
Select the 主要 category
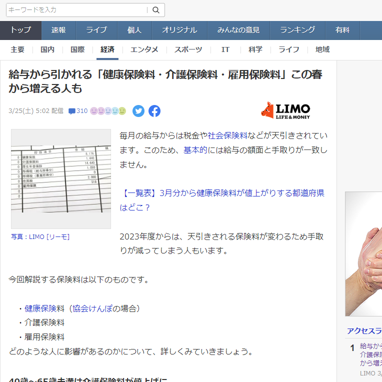pos(17,50)
